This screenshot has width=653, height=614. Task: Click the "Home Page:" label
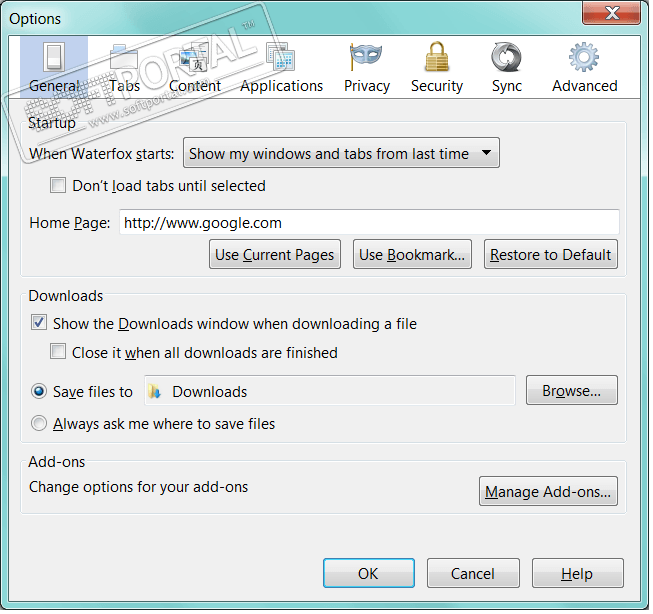coord(70,225)
